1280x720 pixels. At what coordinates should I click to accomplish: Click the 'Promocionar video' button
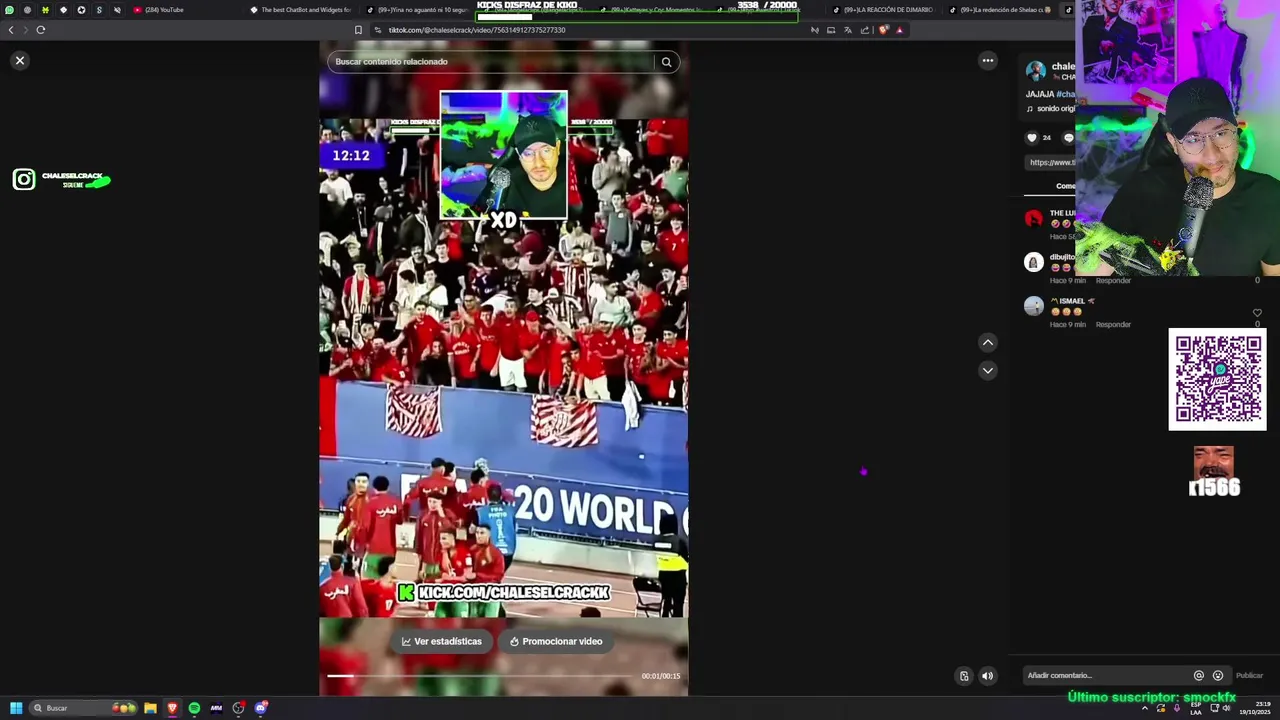coord(556,641)
